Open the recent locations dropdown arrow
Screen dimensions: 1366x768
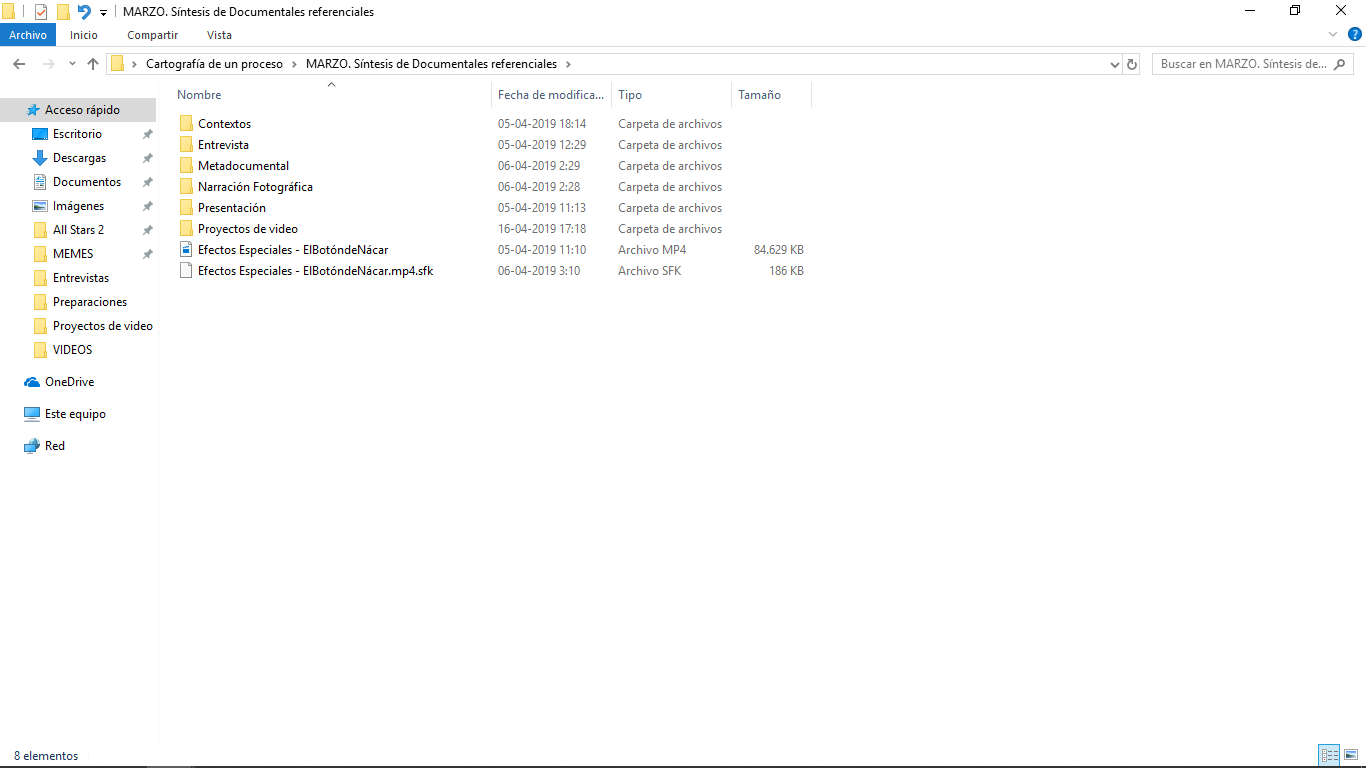coord(72,64)
